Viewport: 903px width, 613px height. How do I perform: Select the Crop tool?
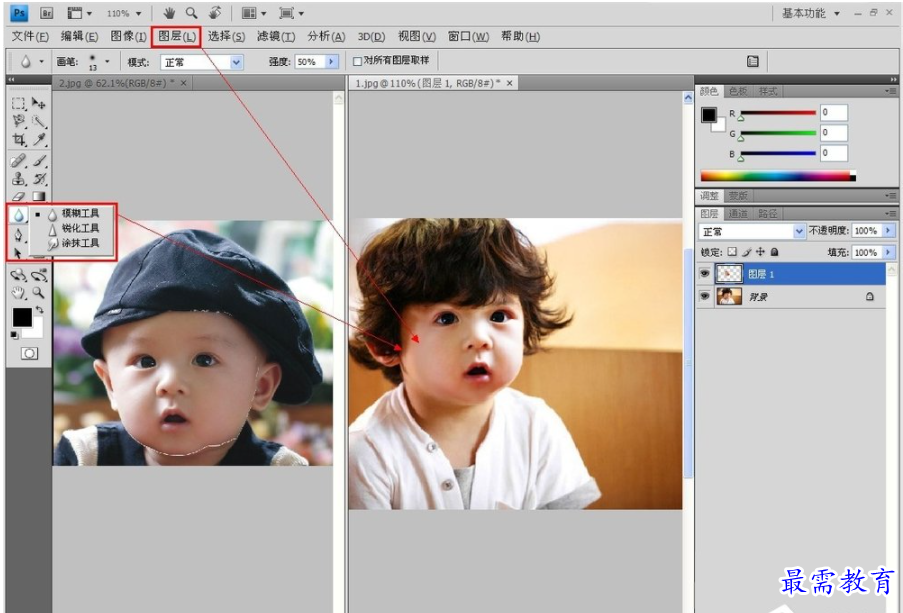(18, 139)
